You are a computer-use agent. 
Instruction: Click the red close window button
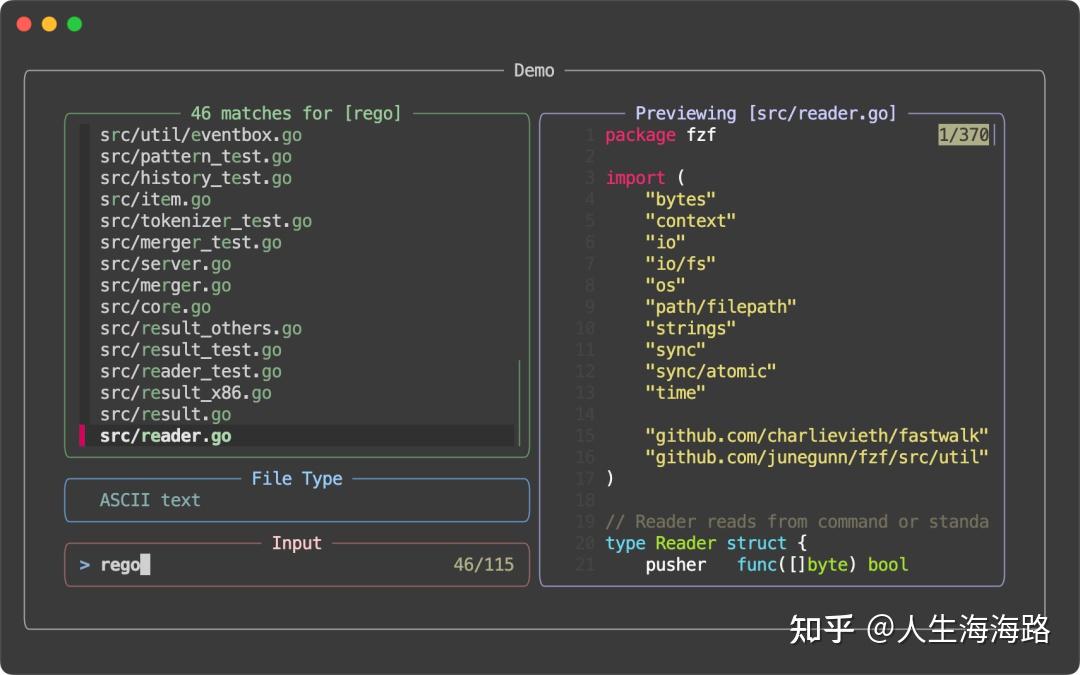click(x=24, y=24)
